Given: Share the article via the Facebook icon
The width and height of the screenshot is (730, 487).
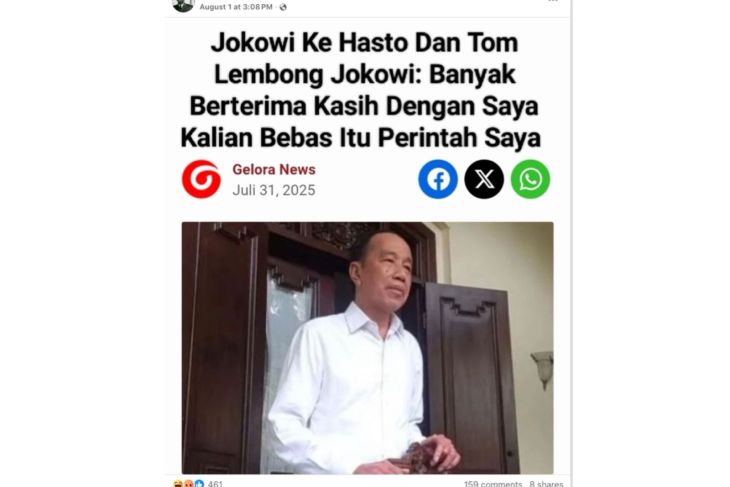Looking at the screenshot, I should click(438, 179).
